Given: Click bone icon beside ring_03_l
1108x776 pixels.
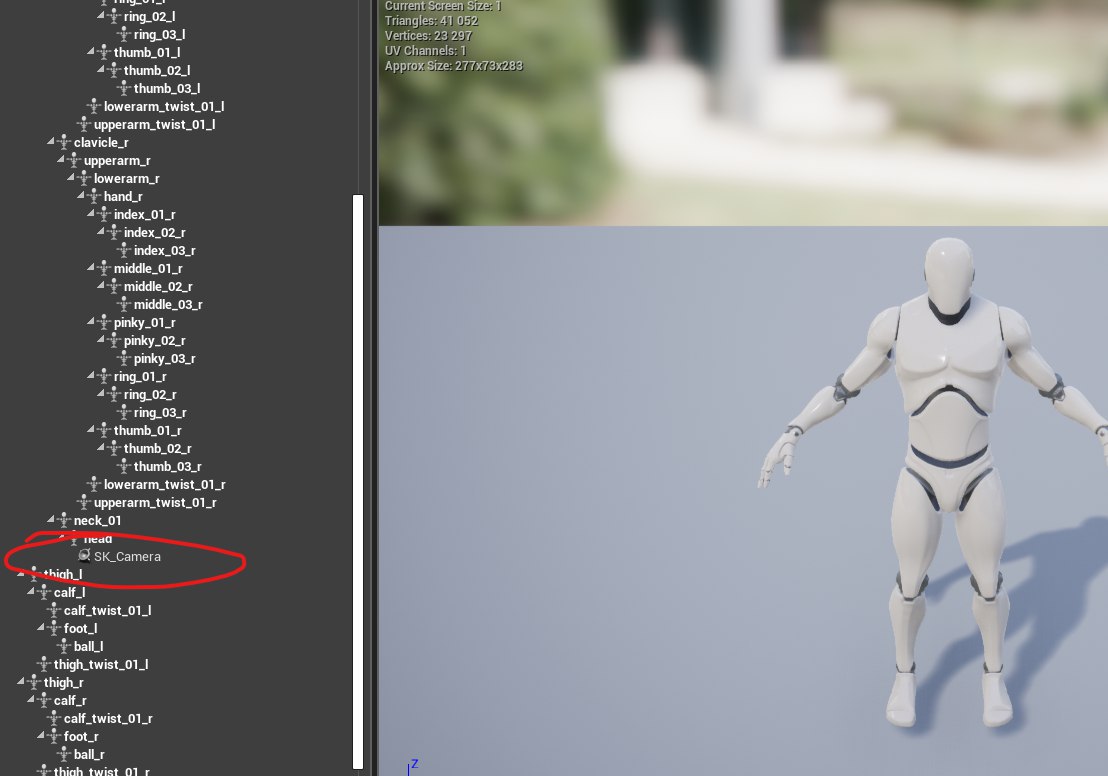Looking at the screenshot, I should pos(124,34).
